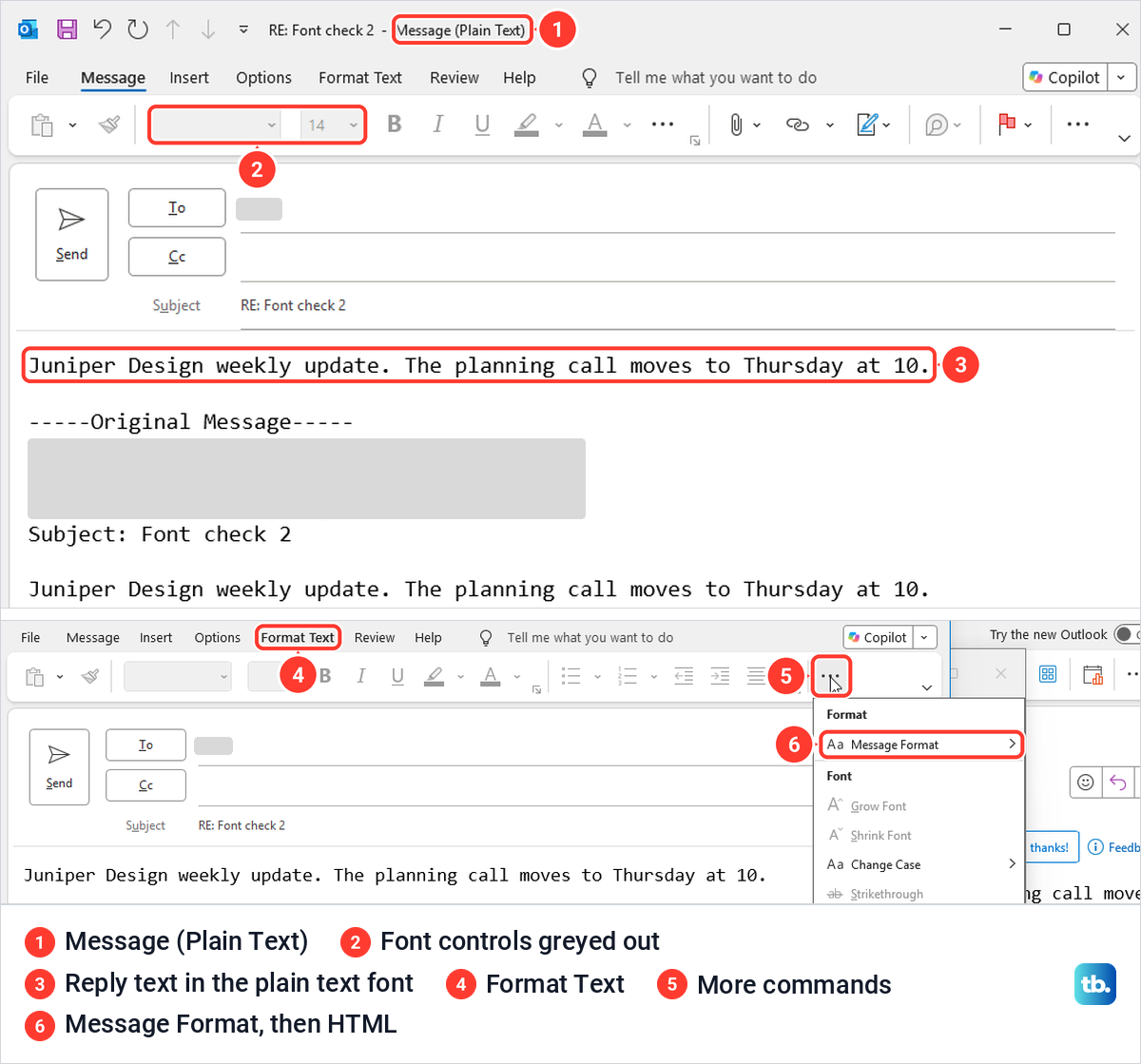
Task: Open Change Case submenu
Action: [x=920, y=864]
